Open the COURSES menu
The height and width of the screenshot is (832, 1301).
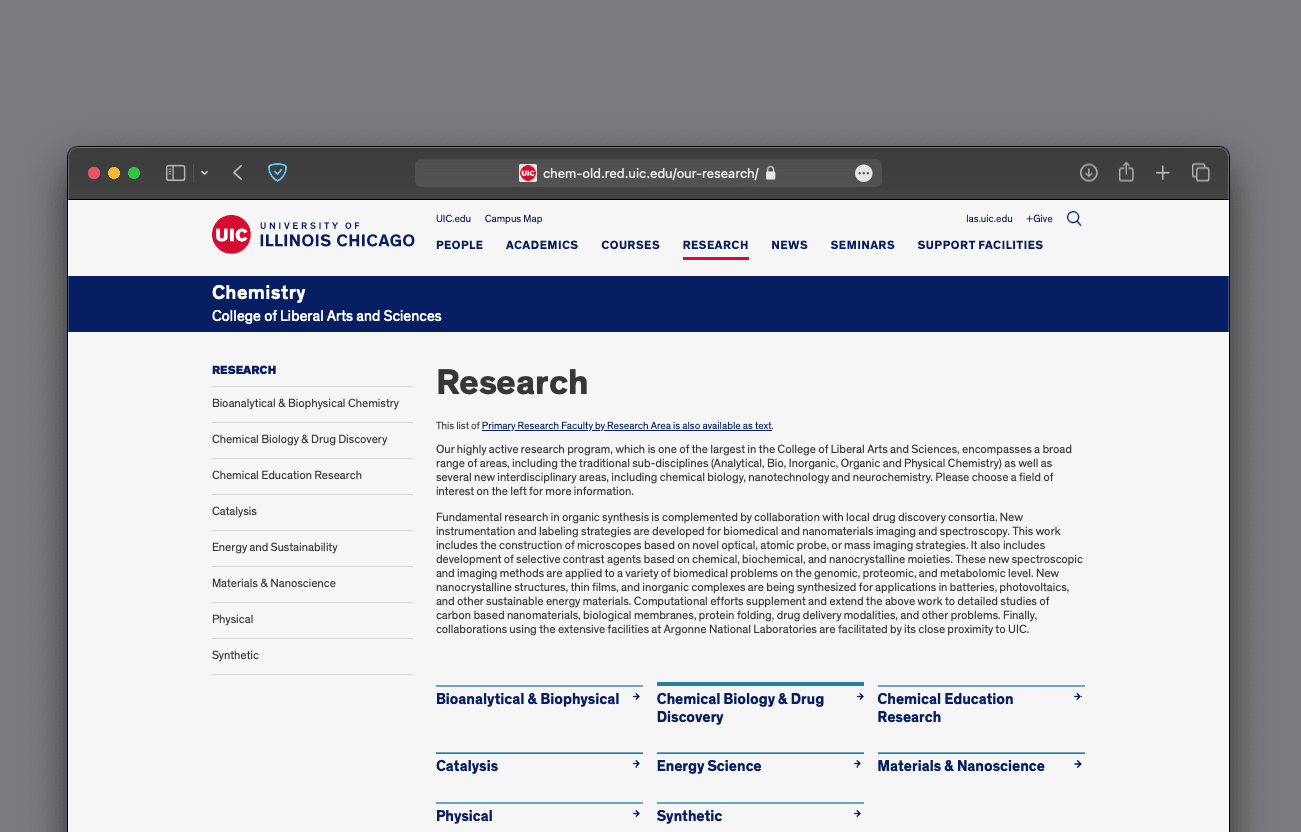coord(630,245)
